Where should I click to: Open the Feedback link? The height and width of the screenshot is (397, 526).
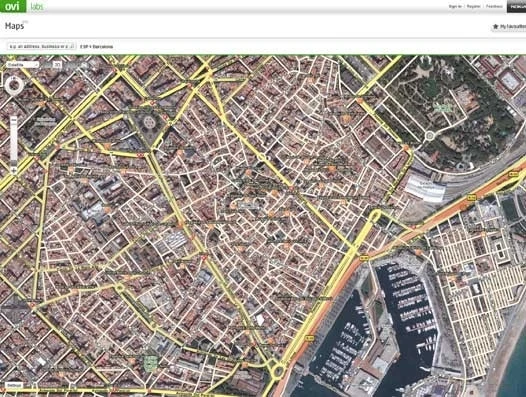coord(494,6)
